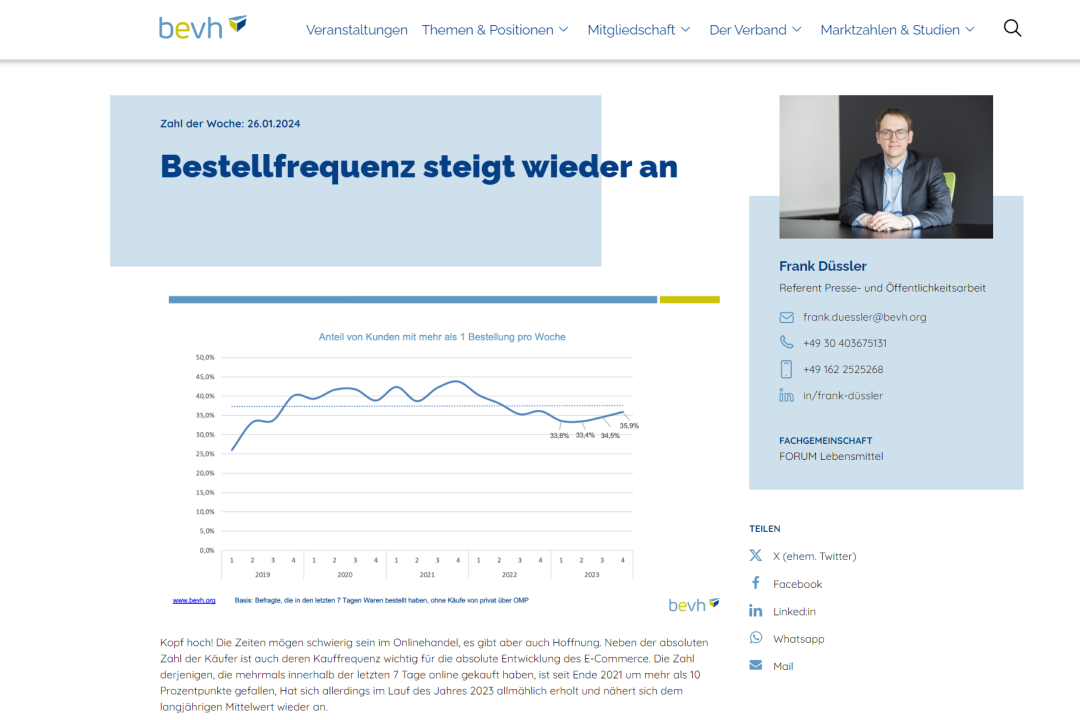Open the Der Verband menu
1080x720 pixels.
point(748,30)
